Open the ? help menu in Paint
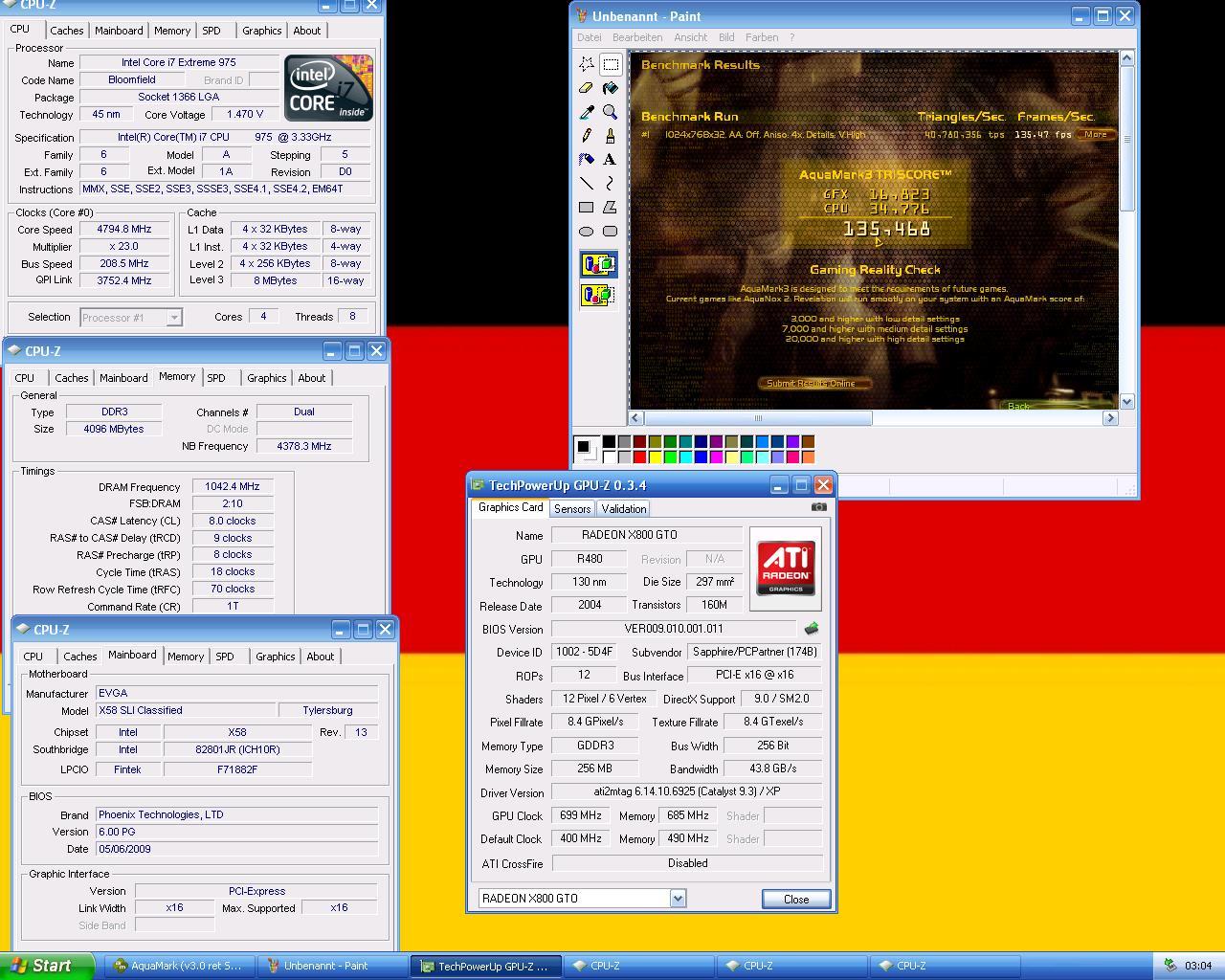This screenshot has width=1225, height=980. click(x=791, y=37)
